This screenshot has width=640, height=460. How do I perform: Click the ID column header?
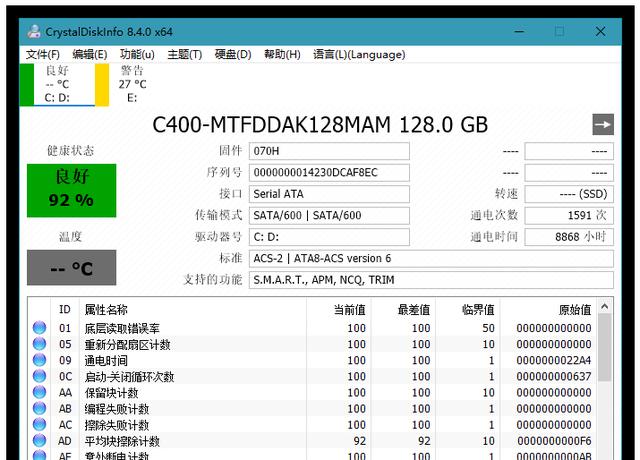64,309
